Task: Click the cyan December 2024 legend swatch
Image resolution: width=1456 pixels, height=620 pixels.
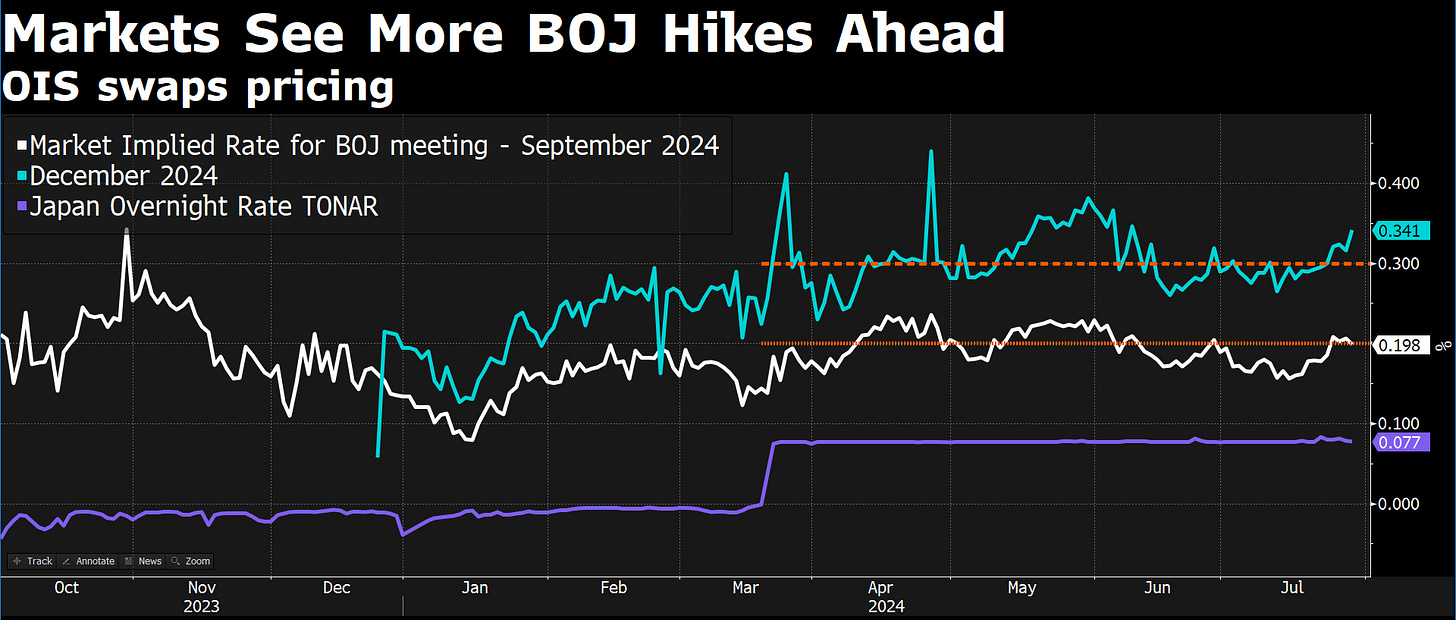Action: (23, 177)
